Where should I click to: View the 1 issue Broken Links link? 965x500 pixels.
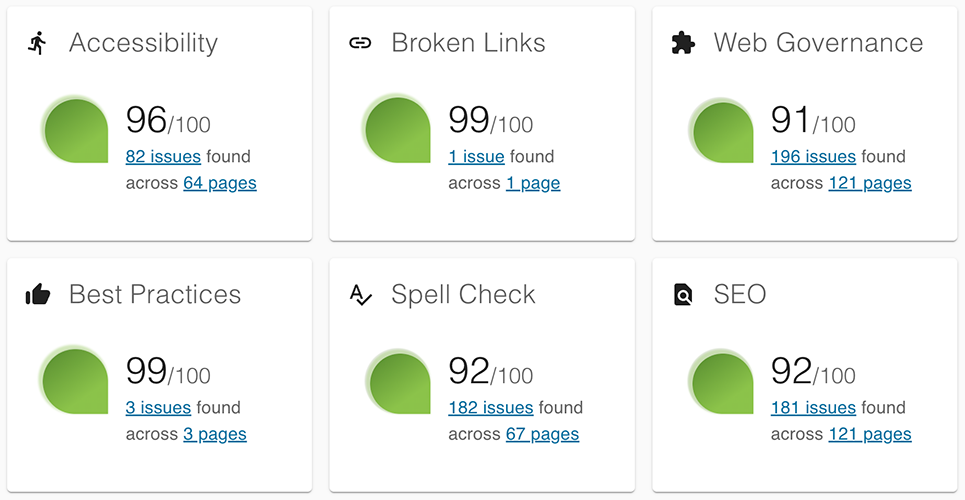tap(476, 157)
